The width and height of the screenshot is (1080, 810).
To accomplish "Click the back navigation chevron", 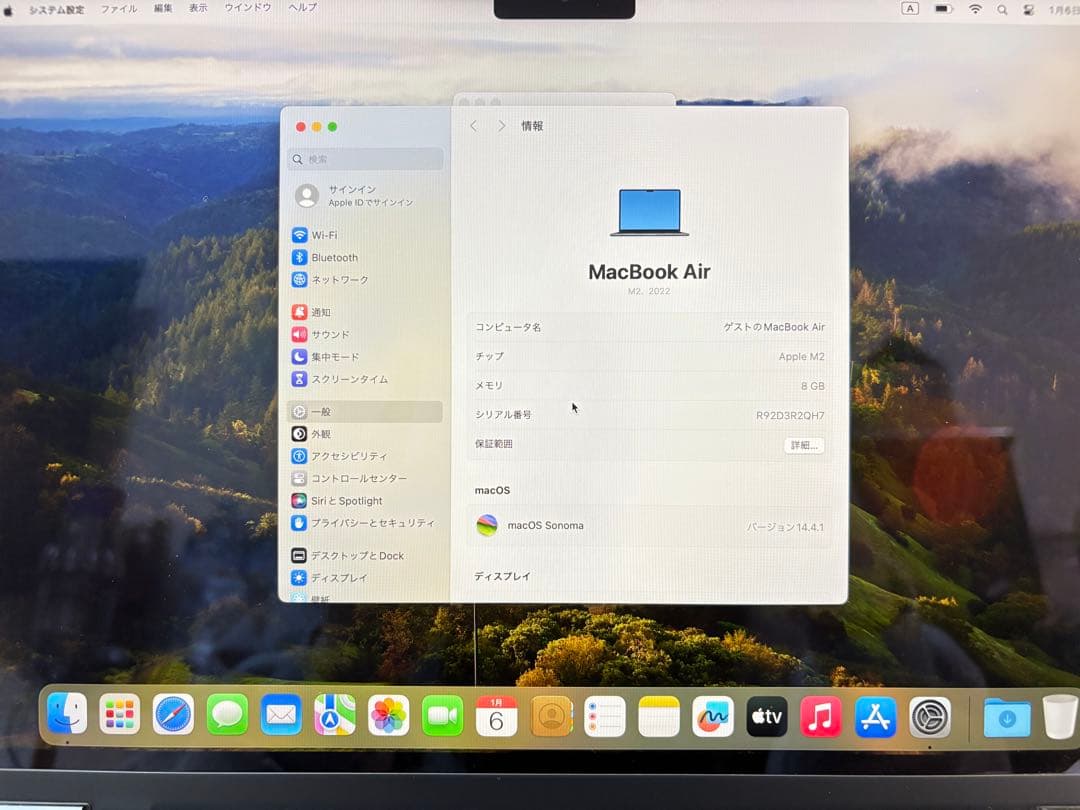I will coord(472,126).
